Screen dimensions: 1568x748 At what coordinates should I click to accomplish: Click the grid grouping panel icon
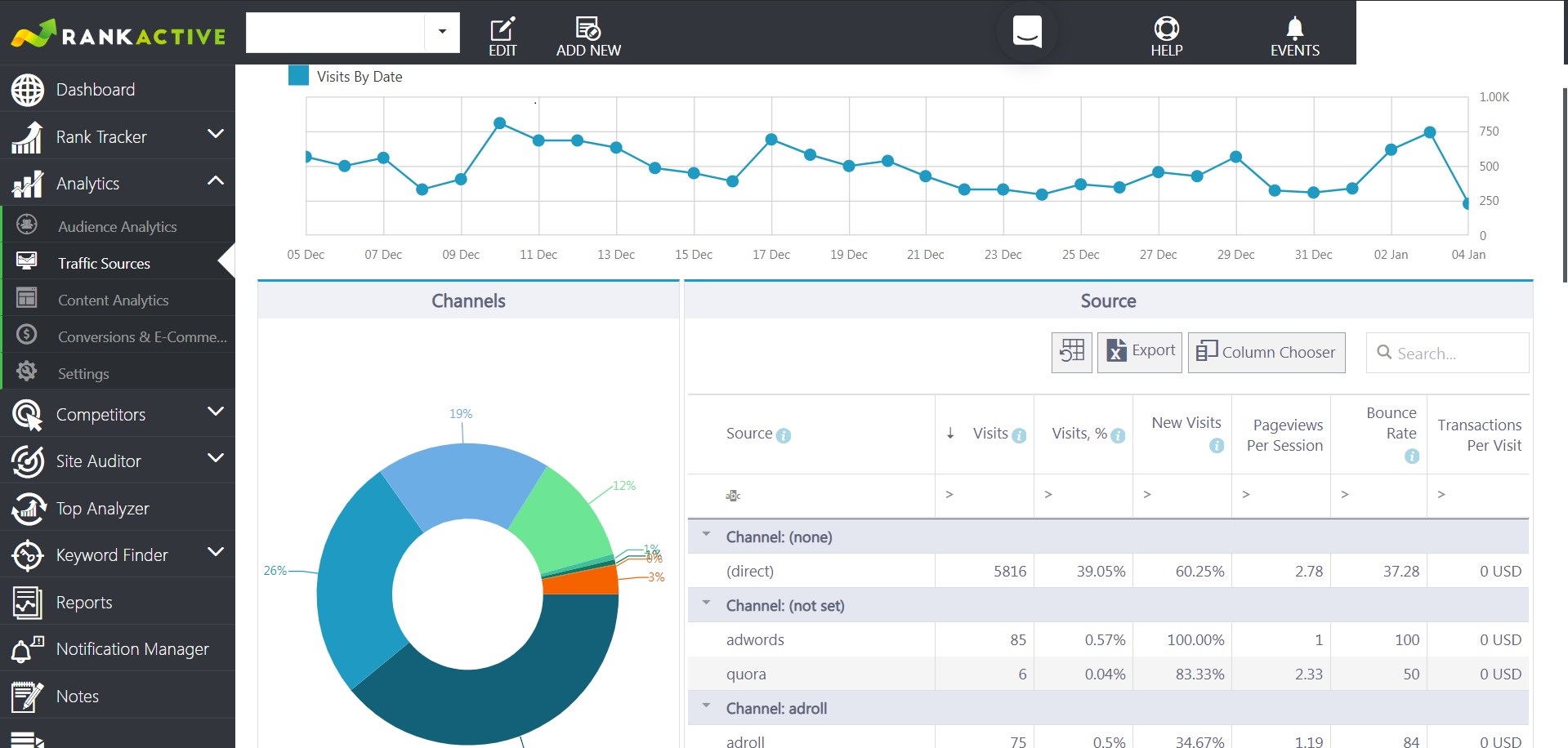1071,352
